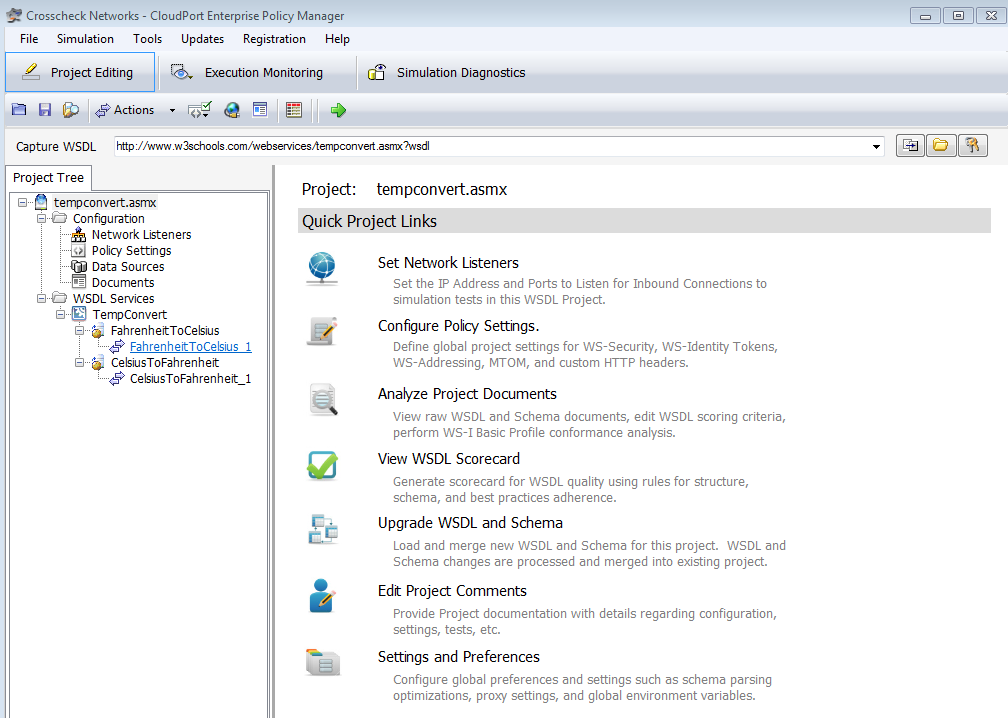The image size is (1008, 718).
Task: Open the Registration menu
Action: [x=274, y=39]
